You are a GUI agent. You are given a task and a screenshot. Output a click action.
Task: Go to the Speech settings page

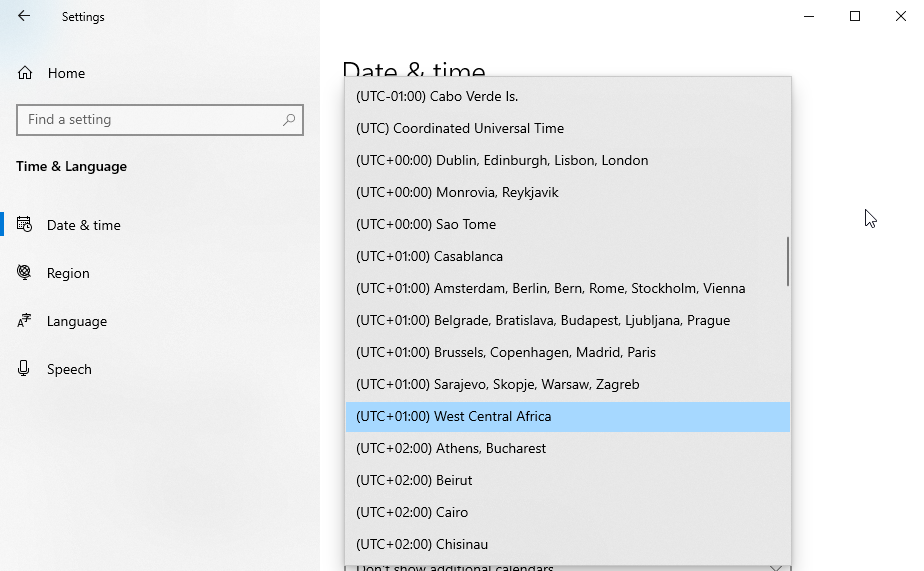(69, 369)
